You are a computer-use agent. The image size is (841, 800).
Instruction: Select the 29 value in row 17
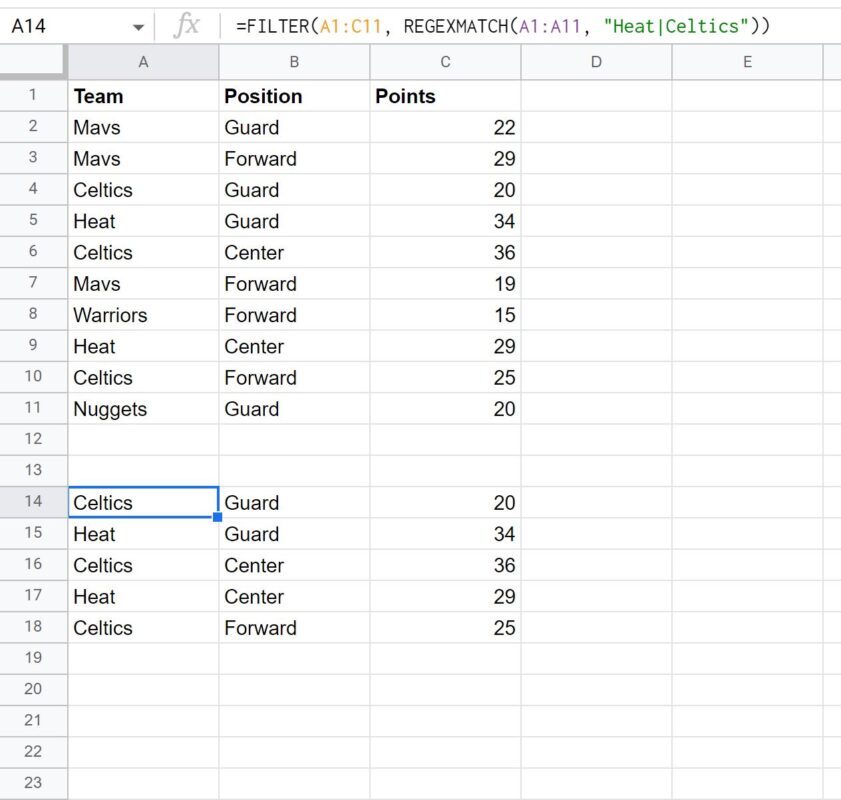[445, 596]
